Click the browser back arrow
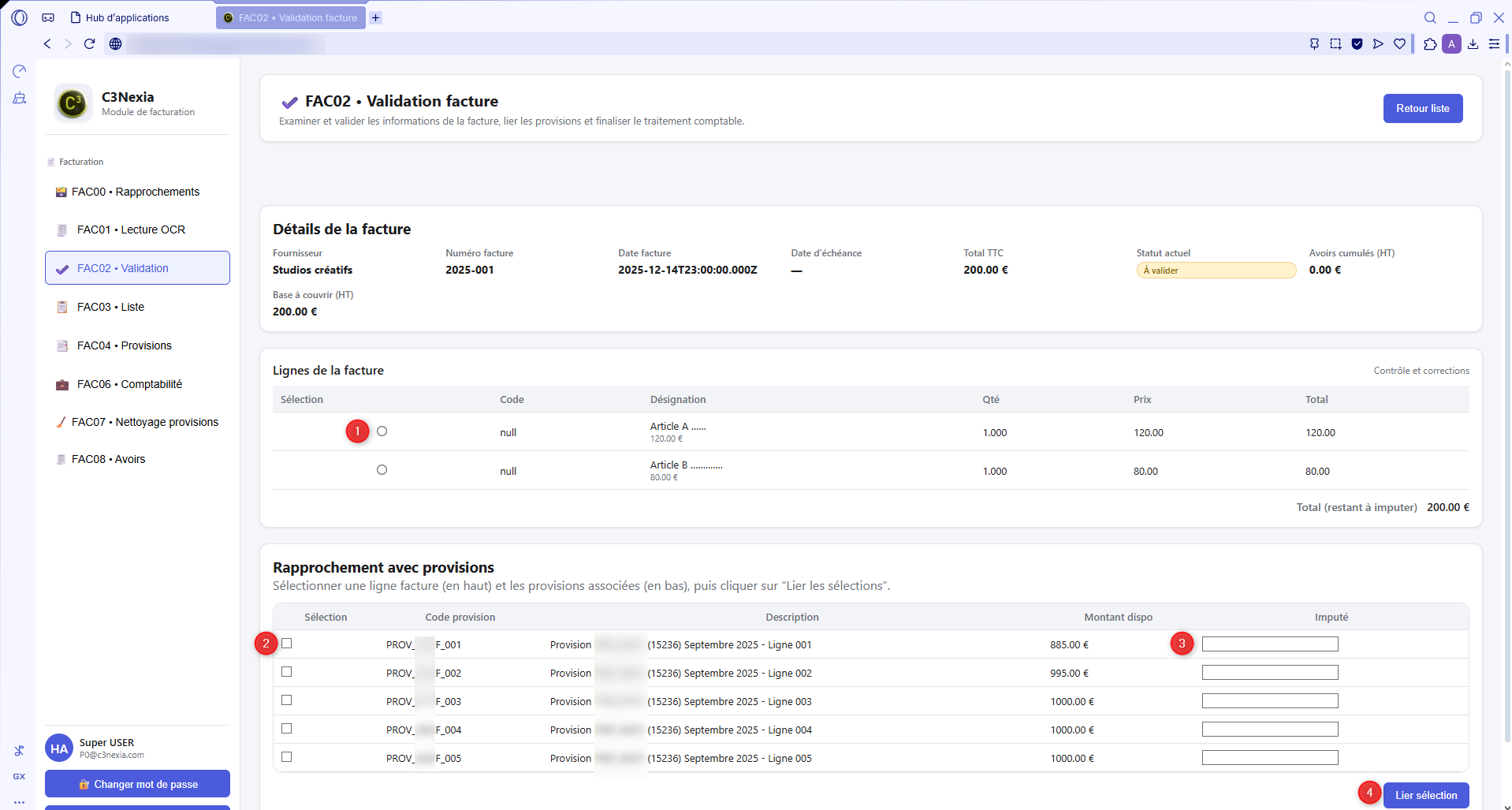Viewport: 1512px width, 810px height. click(47, 44)
